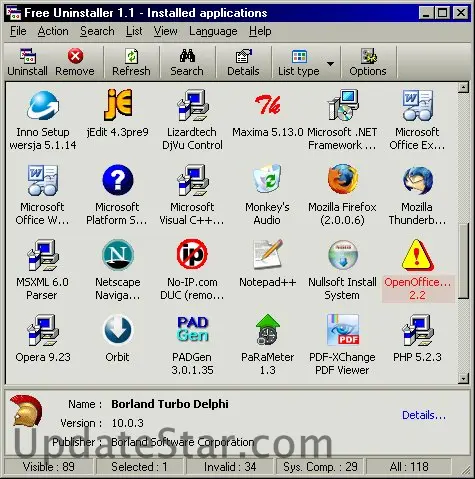Select the Microsoft .NET Framework icon

(x=343, y=105)
